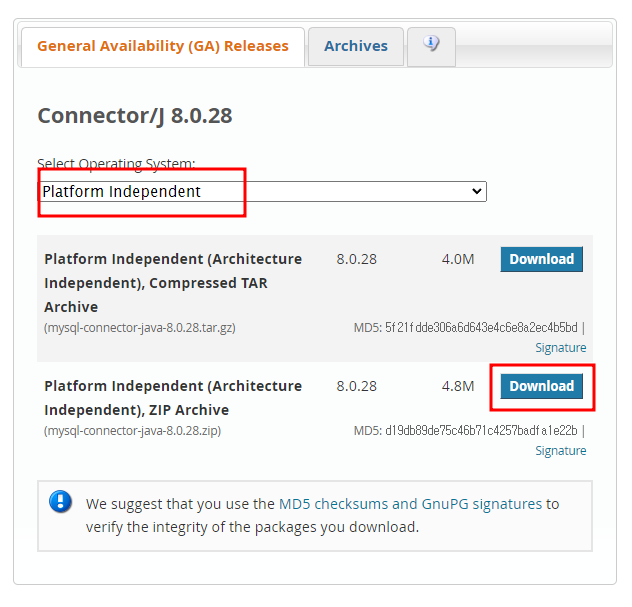Select MD5 hash starting d19db89d

(x=481, y=430)
